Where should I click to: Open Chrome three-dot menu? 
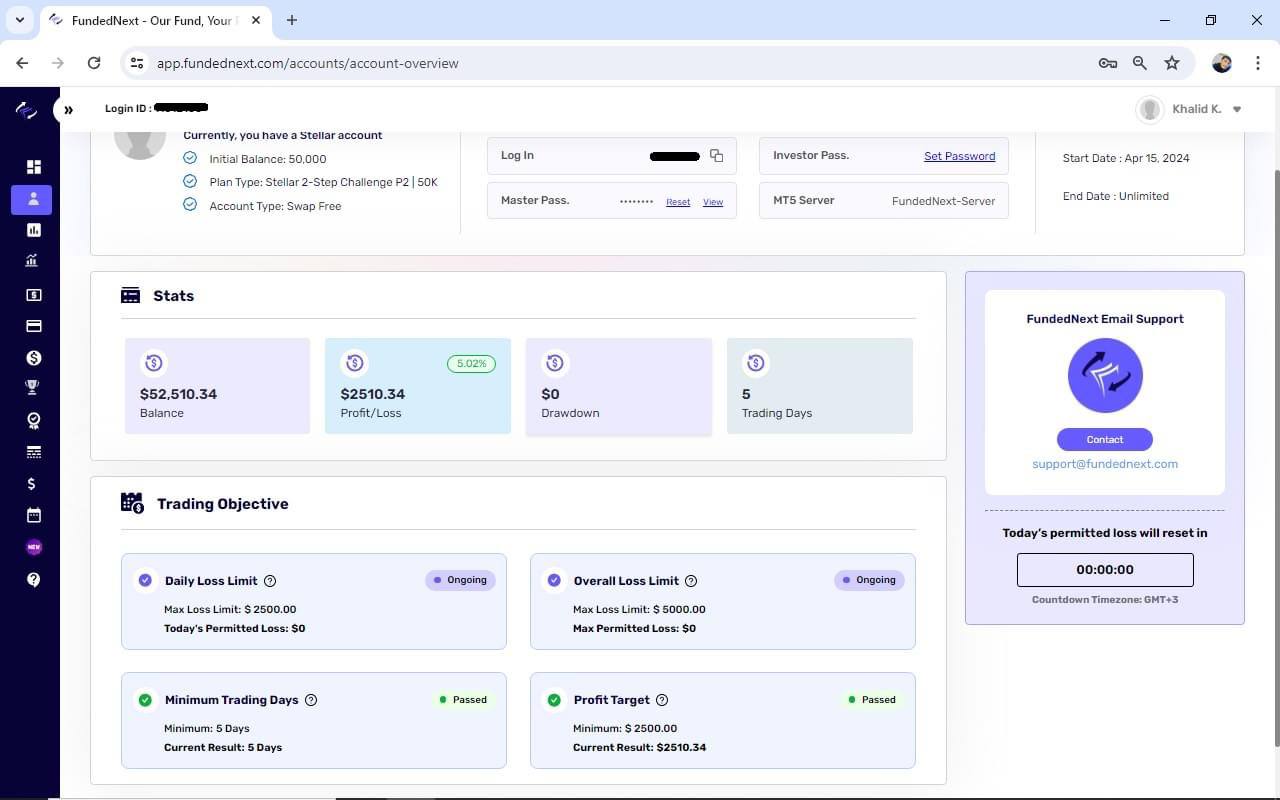[x=1257, y=63]
